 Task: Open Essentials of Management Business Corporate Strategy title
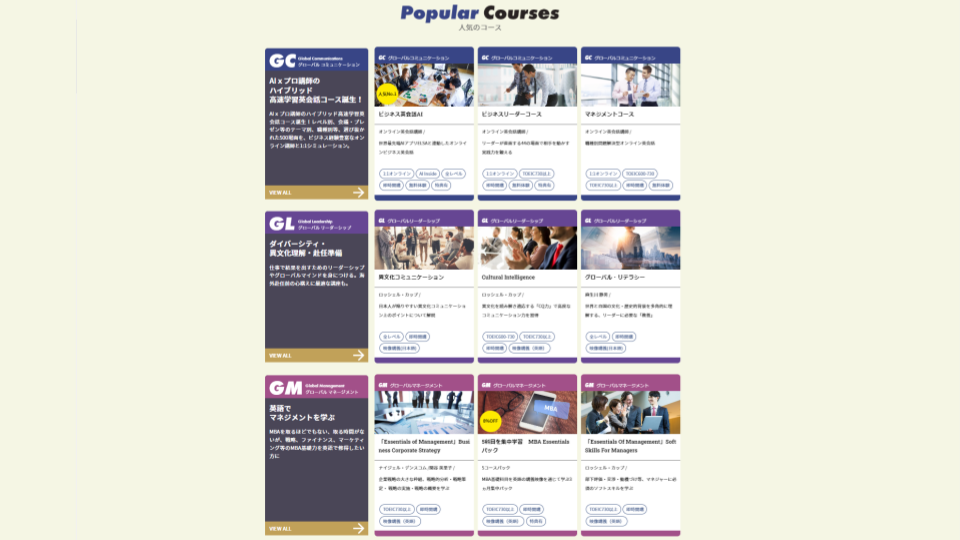[x=424, y=445]
